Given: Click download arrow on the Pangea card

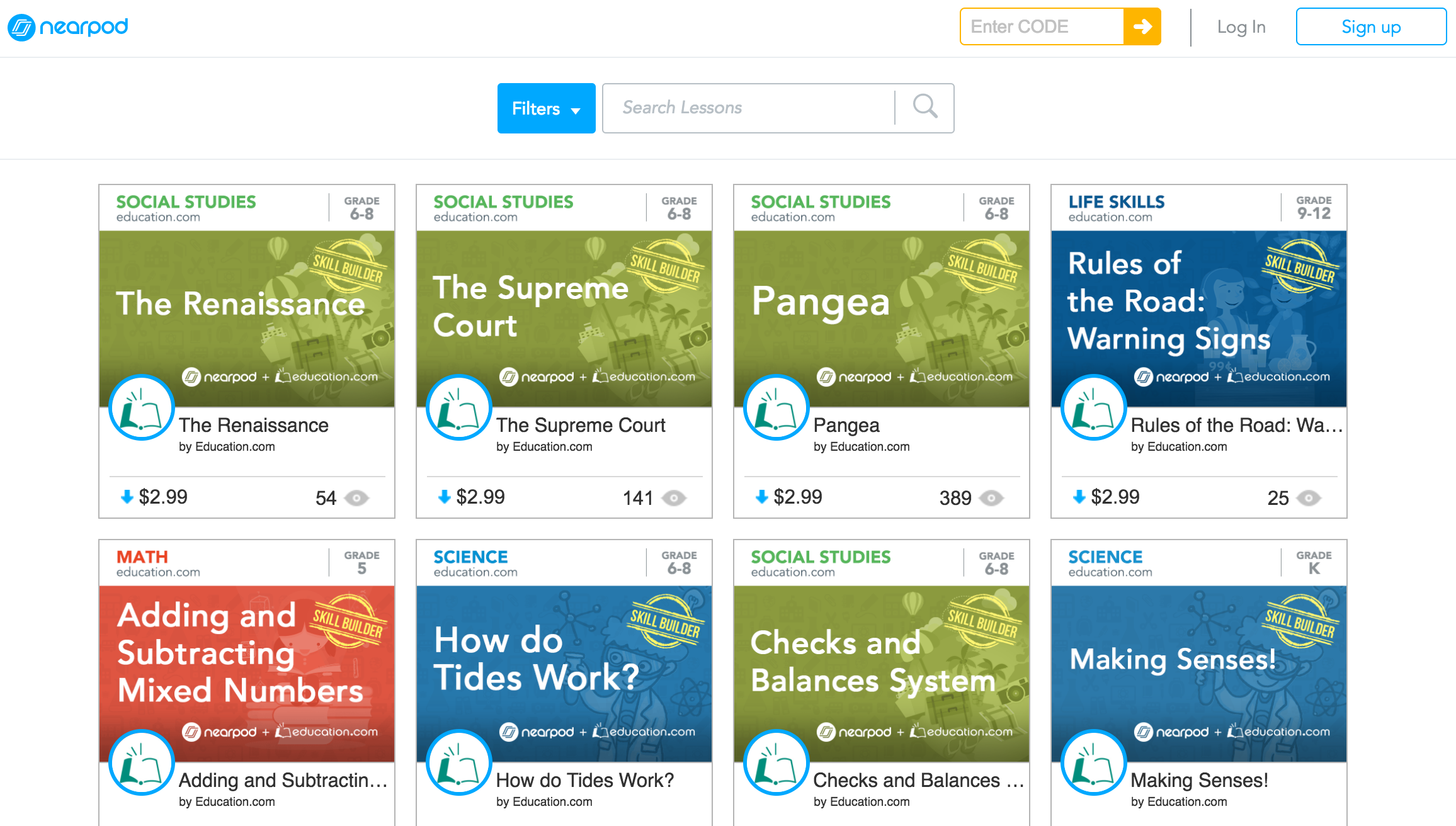Looking at the screenshot, I should 761,497.
